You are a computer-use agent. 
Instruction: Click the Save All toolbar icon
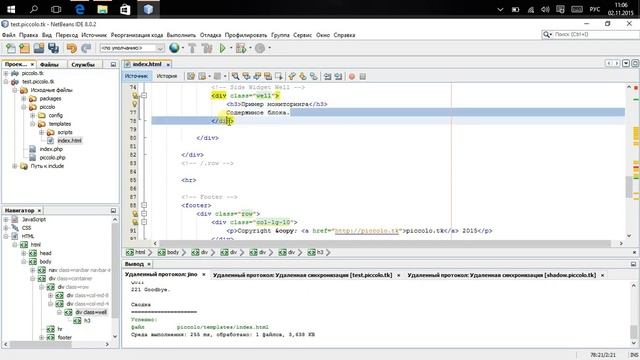53,48
